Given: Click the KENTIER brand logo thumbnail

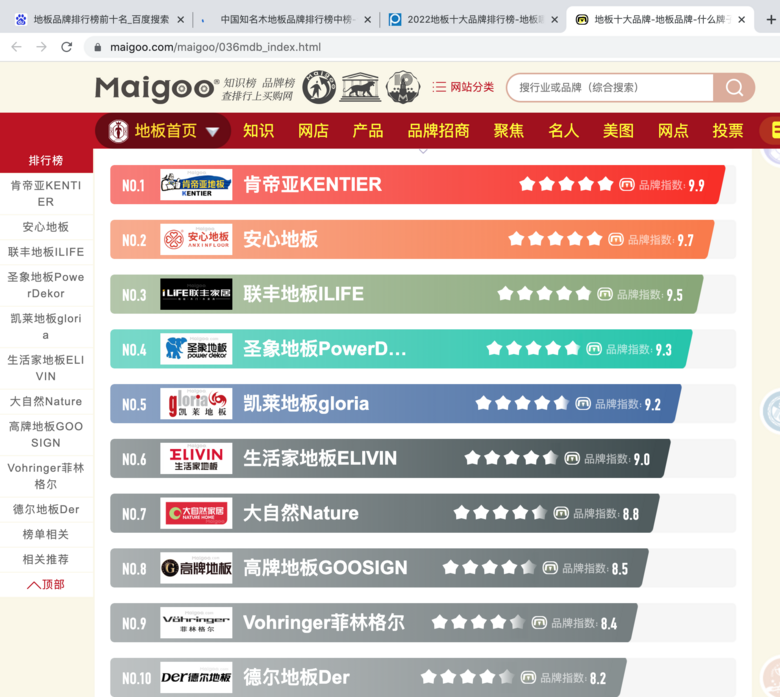Looking at the screenshot, I should pyautogui.click(x=196, y=185).
